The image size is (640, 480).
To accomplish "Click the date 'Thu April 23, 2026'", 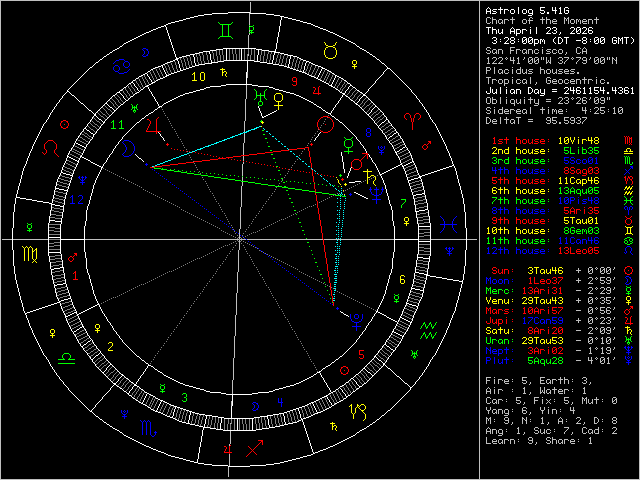I will pos(539,31).
